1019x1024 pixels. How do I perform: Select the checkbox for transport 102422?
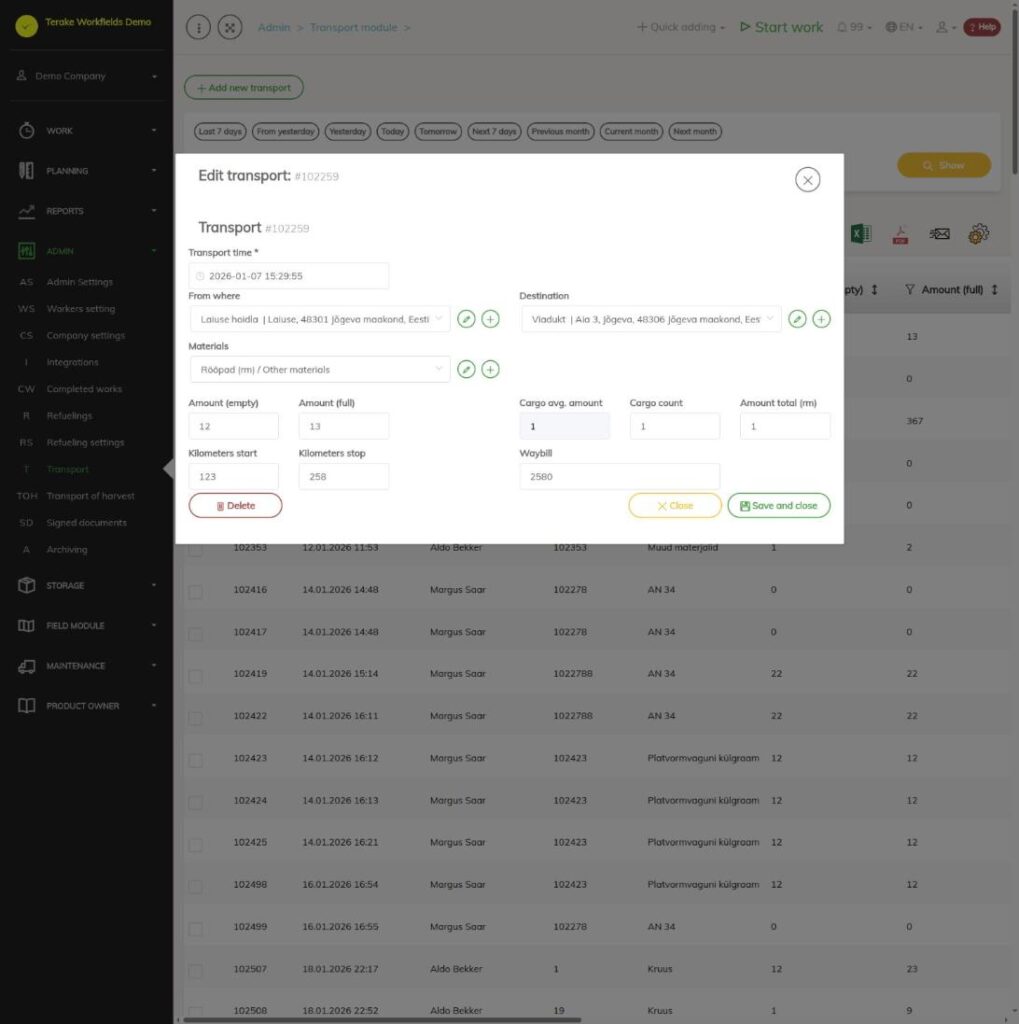(x=195, y=718)
